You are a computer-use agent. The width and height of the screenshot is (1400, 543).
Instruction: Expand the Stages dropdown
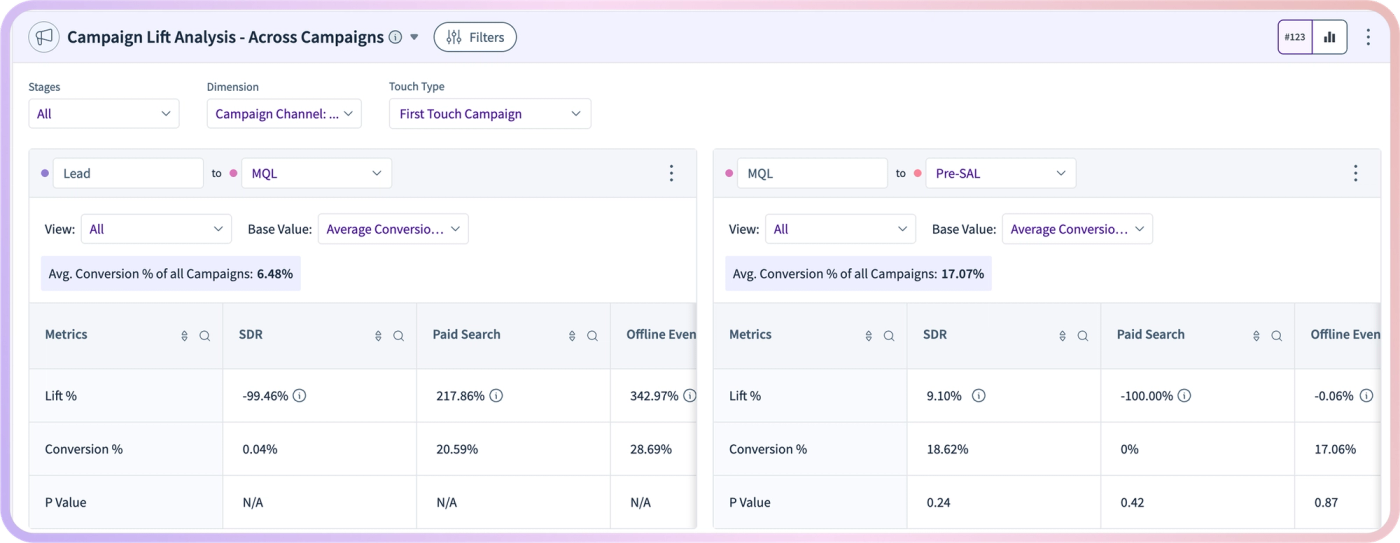click(104, 114)
